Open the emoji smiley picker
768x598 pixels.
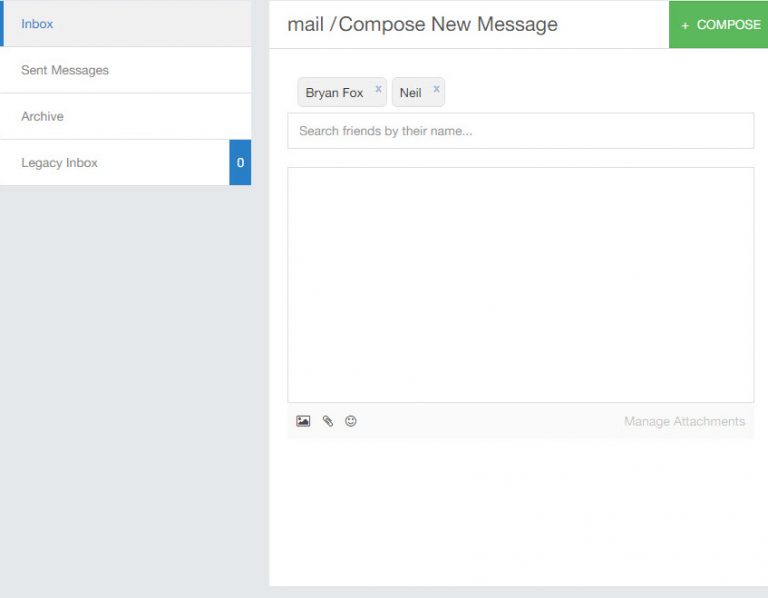coord(351,421)
